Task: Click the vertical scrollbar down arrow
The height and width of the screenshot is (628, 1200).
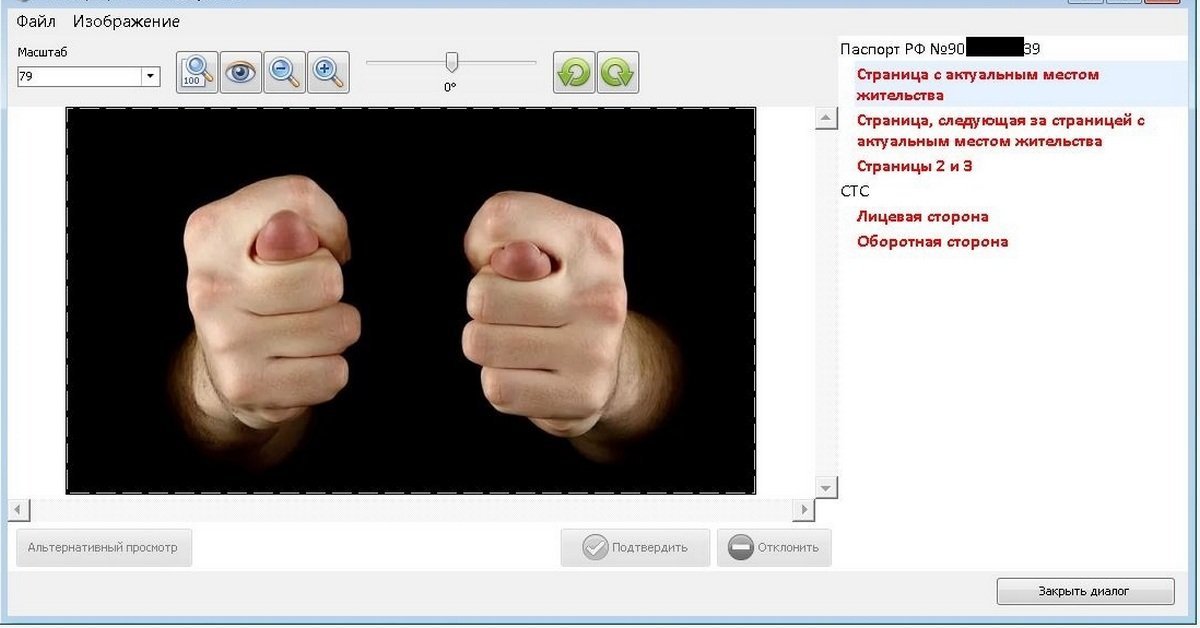Action: click(x=826, y=487)
